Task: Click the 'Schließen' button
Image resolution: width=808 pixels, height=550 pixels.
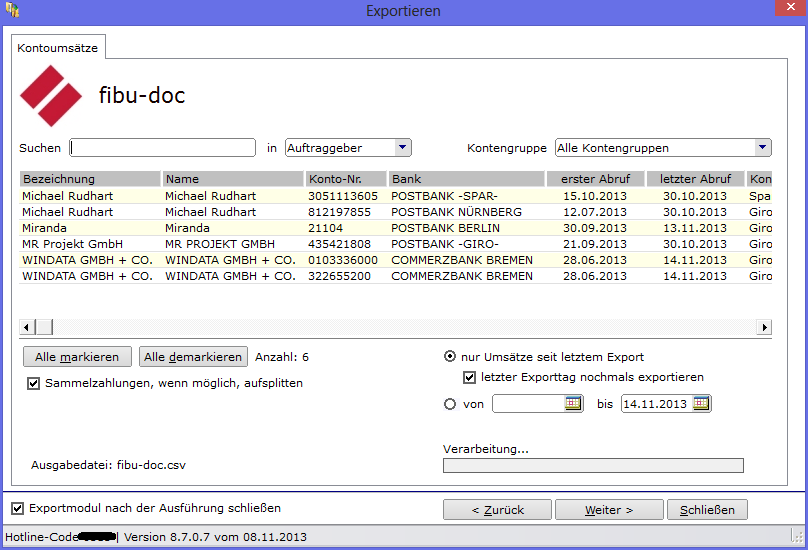Action: 707,510
